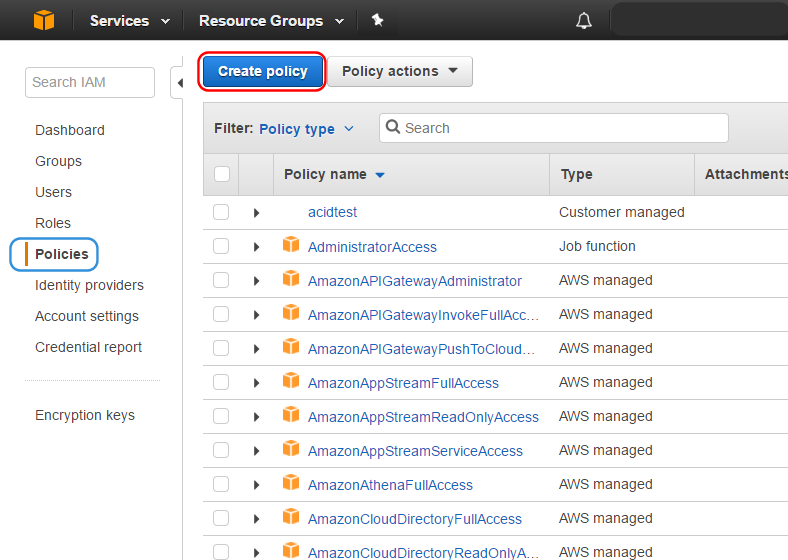Open the AmazonAppStreamServiceAccess policy link
Screen dimensions: 788x560
pyautogui.click(x=415, y=451)
